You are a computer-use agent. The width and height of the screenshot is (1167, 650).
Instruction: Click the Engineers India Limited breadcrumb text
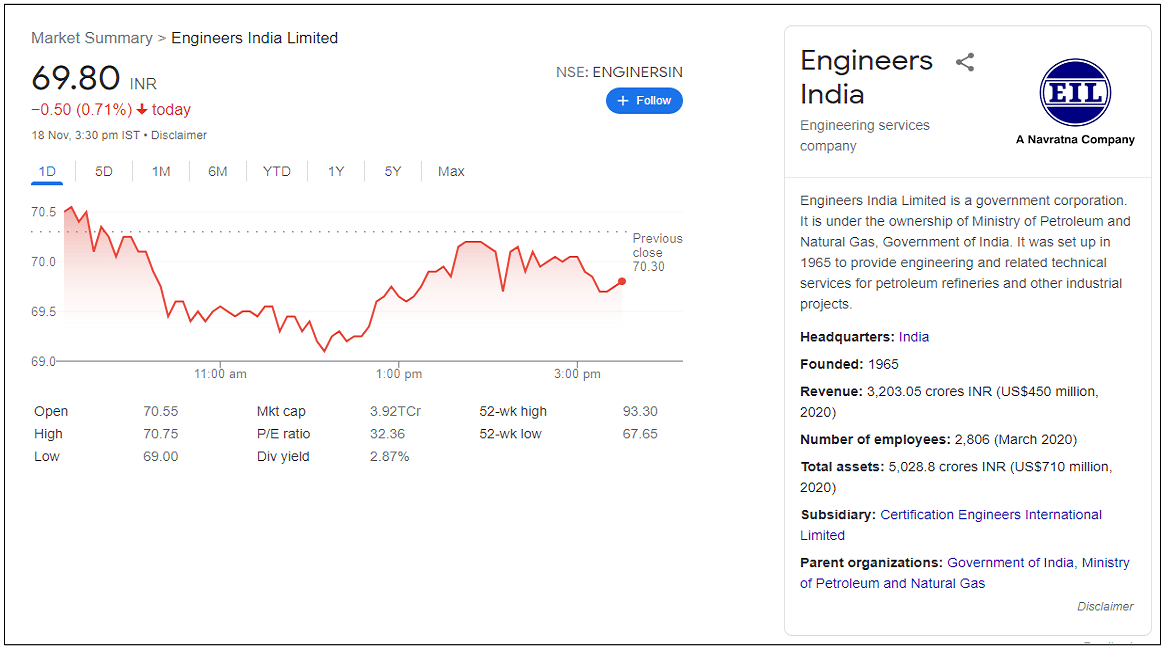coord(255,38)
